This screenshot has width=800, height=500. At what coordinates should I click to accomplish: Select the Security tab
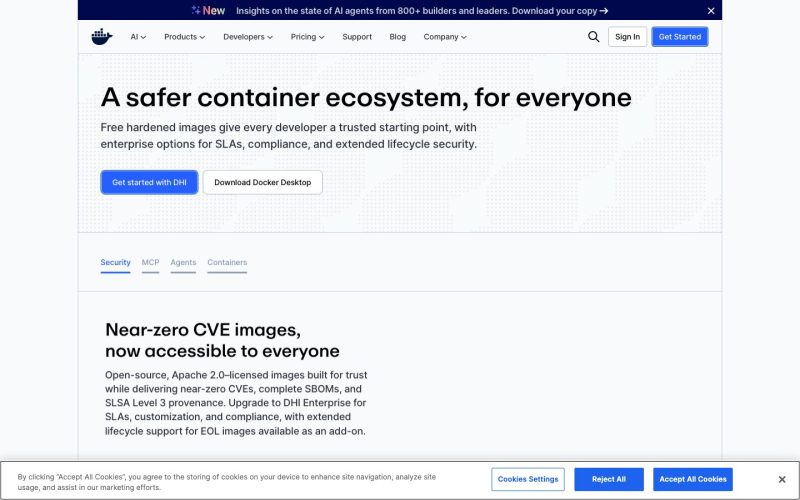point(115,263)
